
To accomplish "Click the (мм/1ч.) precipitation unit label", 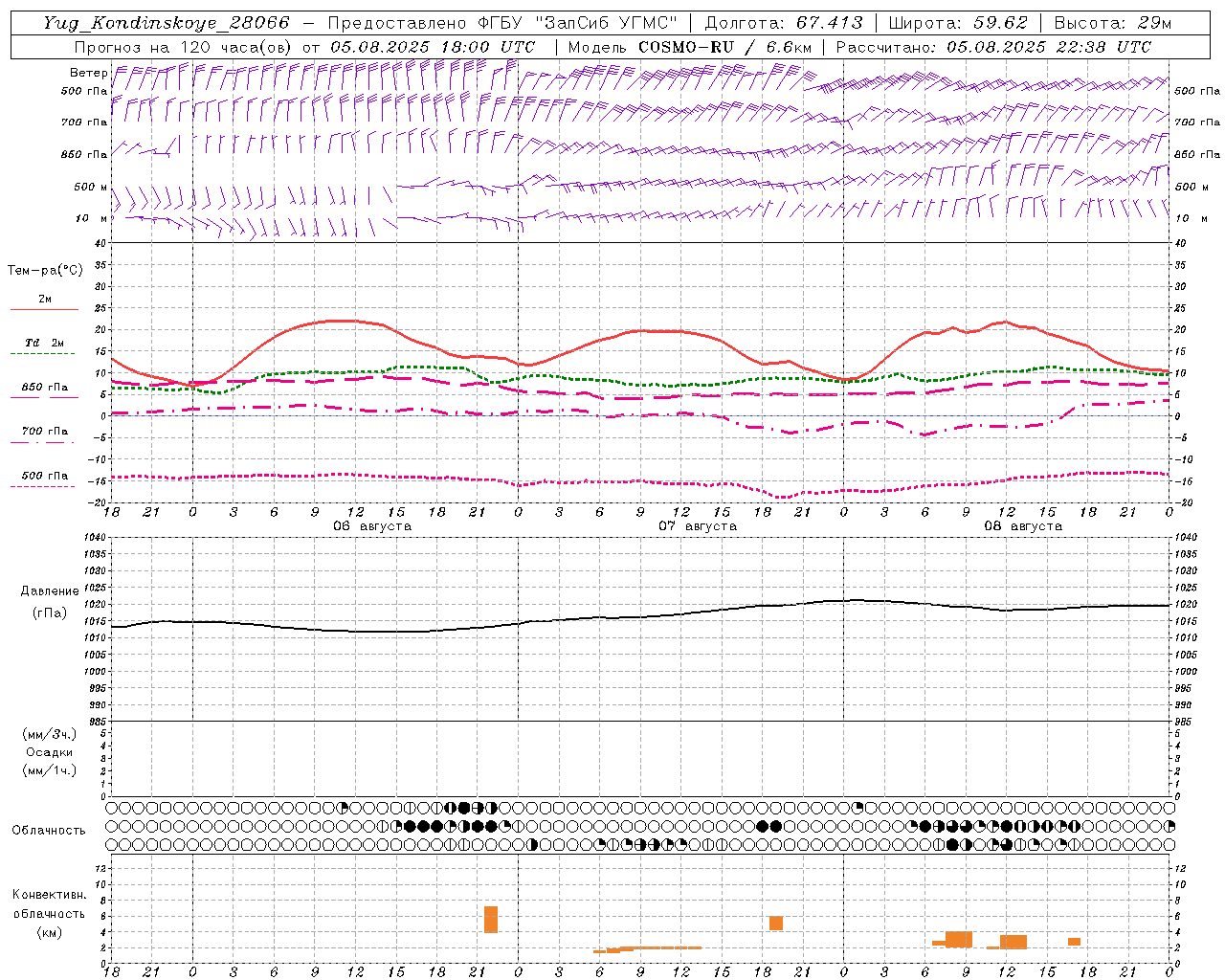I will click(x=50, y=770).
